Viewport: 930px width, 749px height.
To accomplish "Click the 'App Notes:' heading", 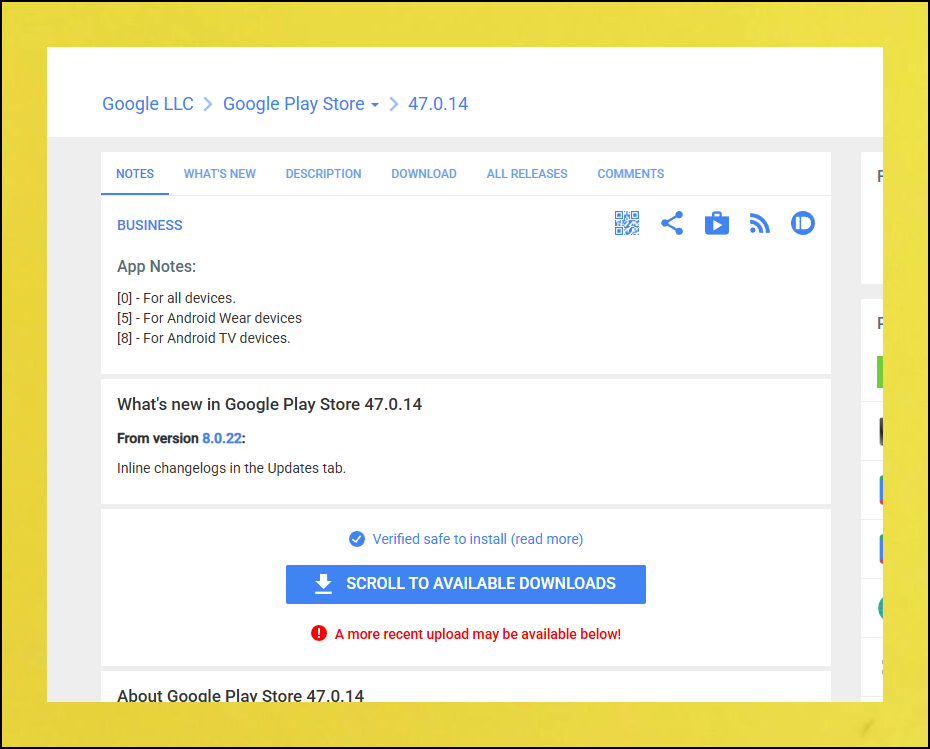I will click(x=157, y=266).
